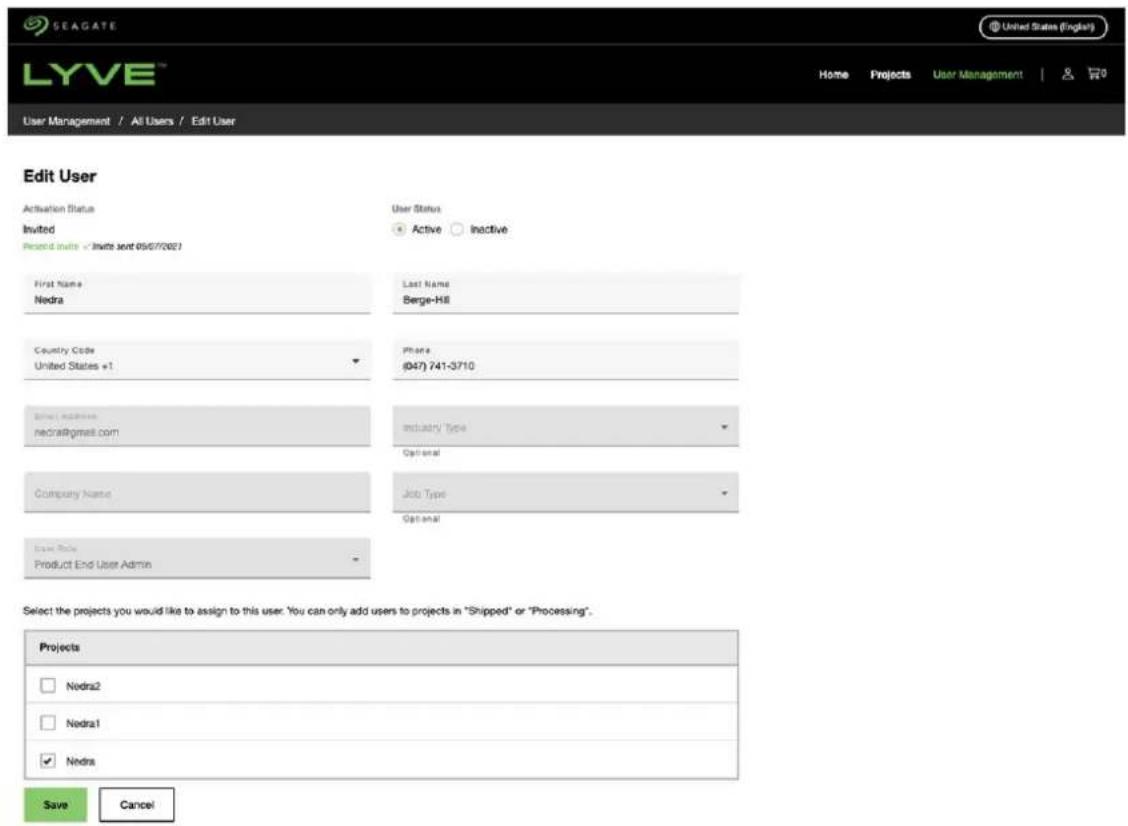Uncheck the Nedra project checkbox
1128x826 pixels.
pos(47,761)
